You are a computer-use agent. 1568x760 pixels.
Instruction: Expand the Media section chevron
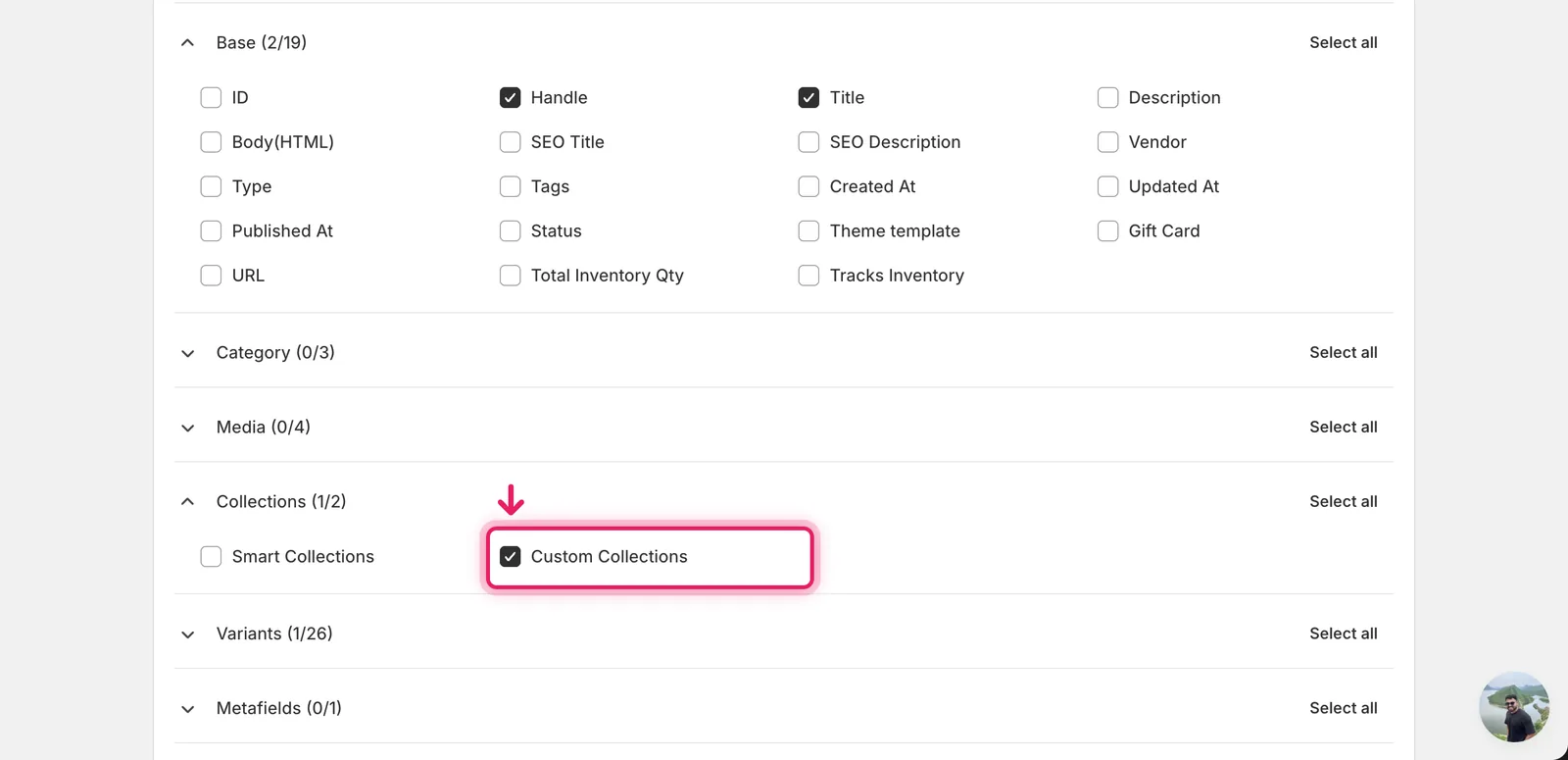[188, 428]
